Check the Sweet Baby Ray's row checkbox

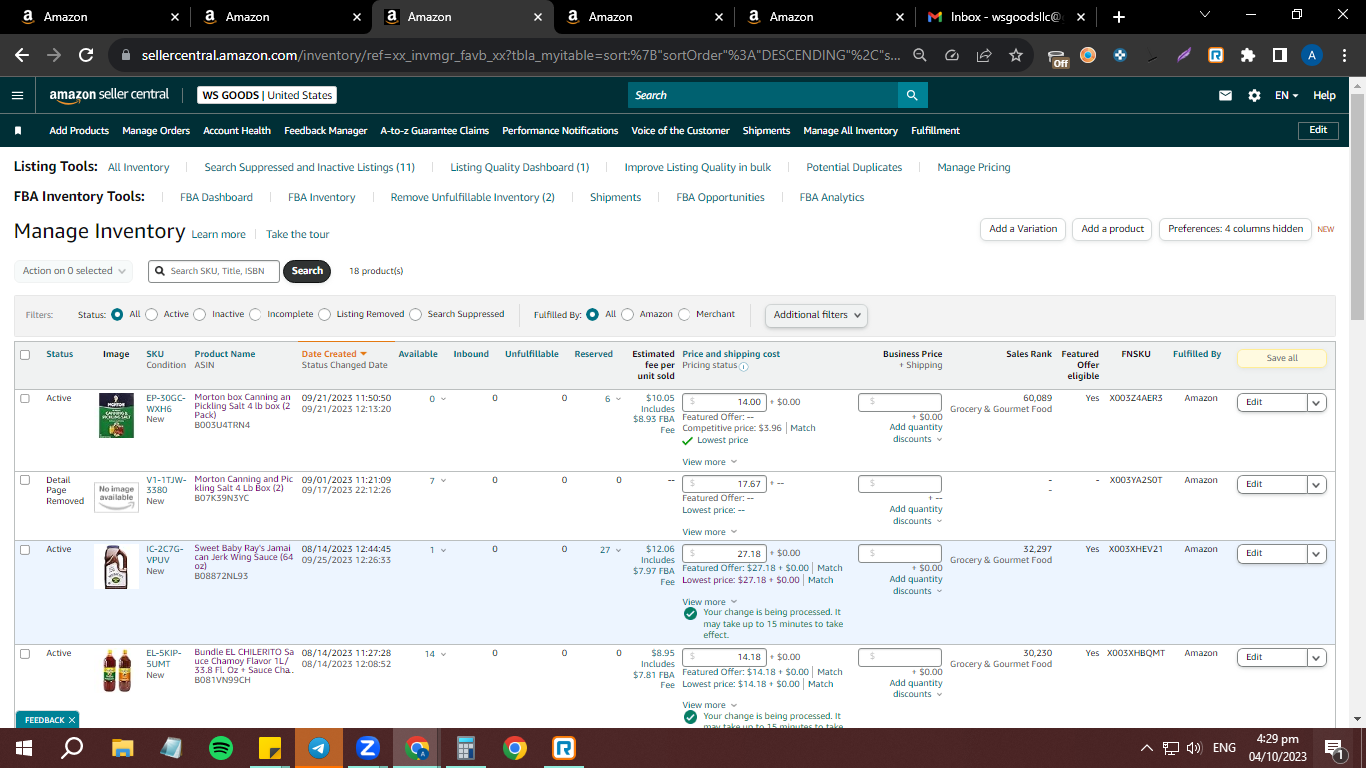pyautogui.click(x=25, y=549)
